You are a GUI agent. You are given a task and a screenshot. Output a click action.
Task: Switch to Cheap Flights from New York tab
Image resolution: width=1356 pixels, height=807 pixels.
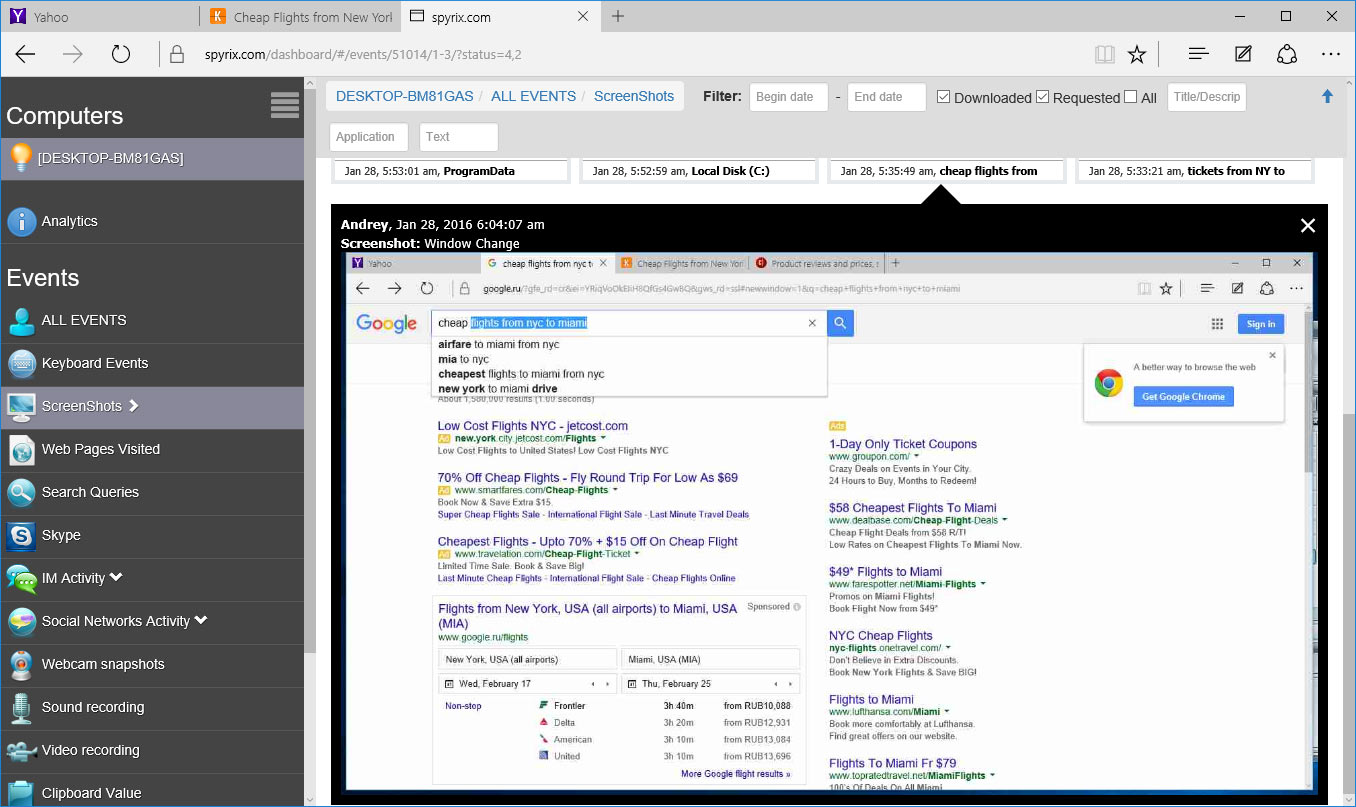pos(300,17)
